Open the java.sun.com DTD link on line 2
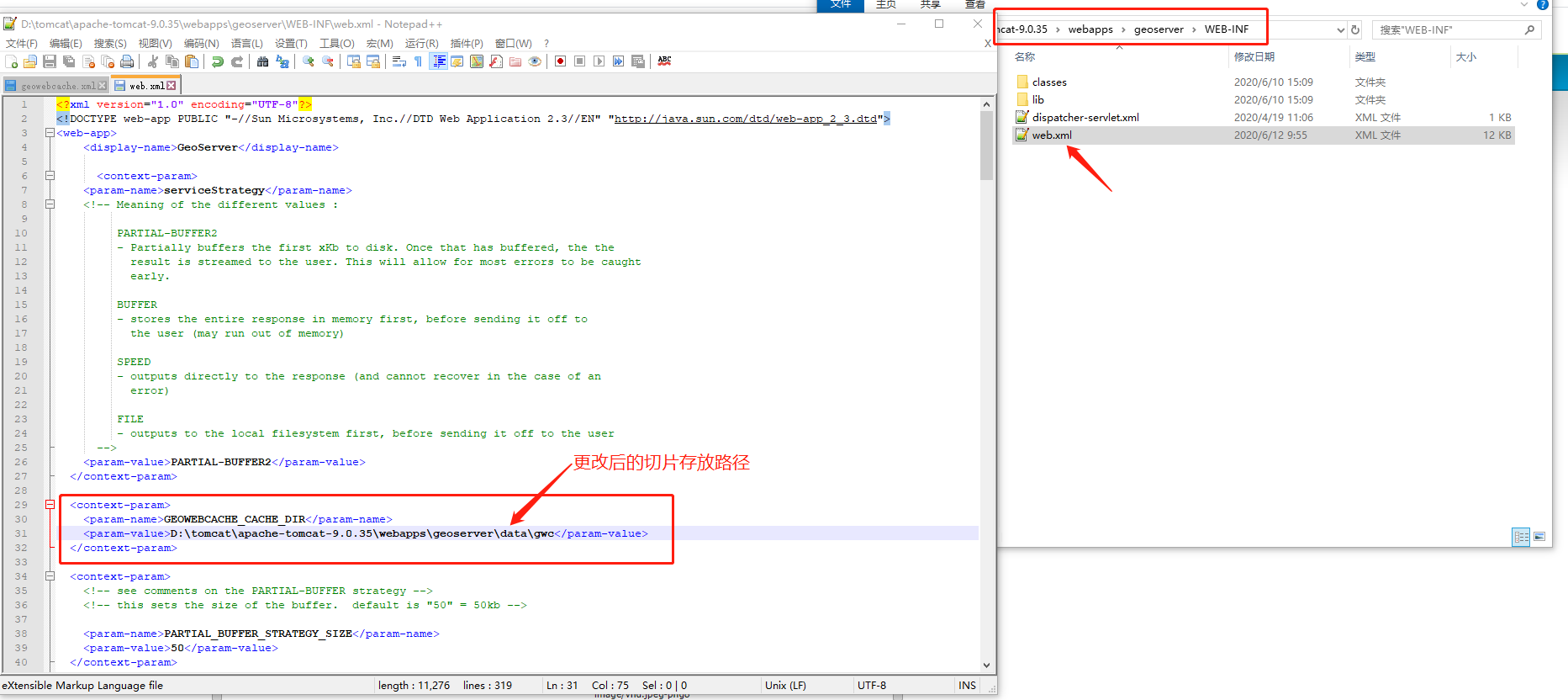The image size is (1568, 700). click(x=746, y=119)
